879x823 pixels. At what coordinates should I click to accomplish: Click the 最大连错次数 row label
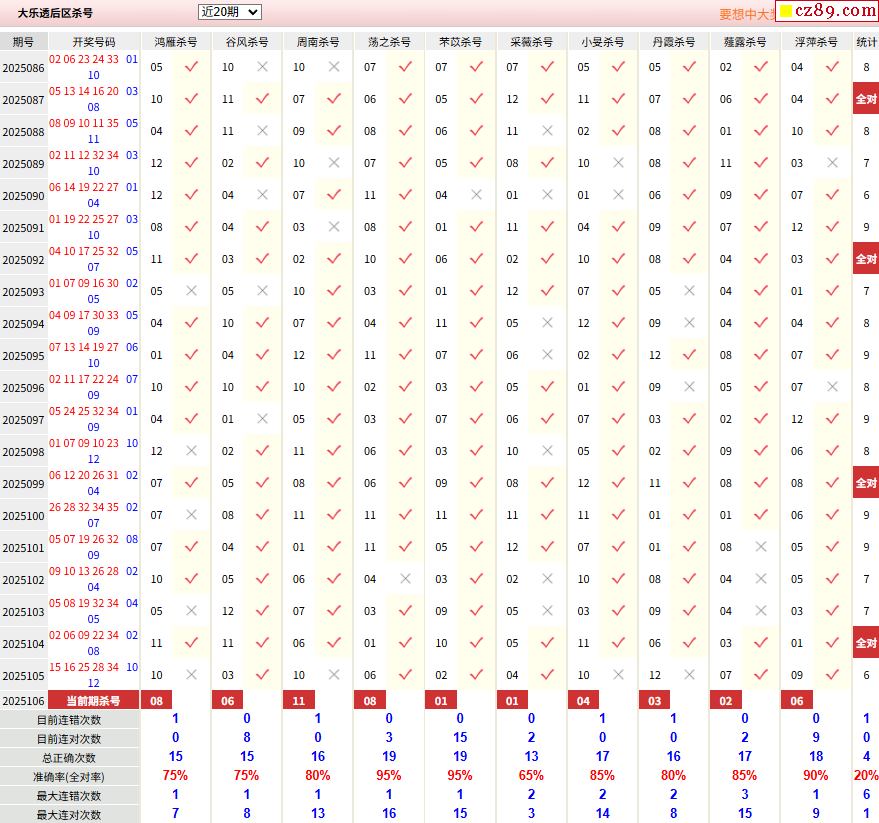[x=69, y=796]
